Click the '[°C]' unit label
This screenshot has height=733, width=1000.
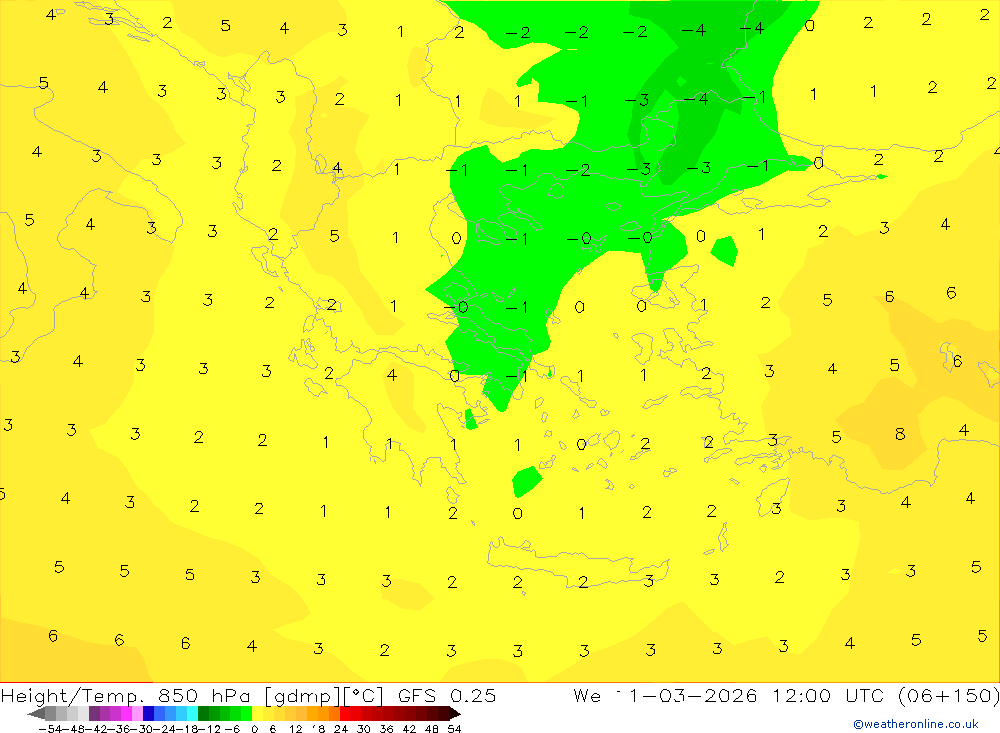point(364,696)
